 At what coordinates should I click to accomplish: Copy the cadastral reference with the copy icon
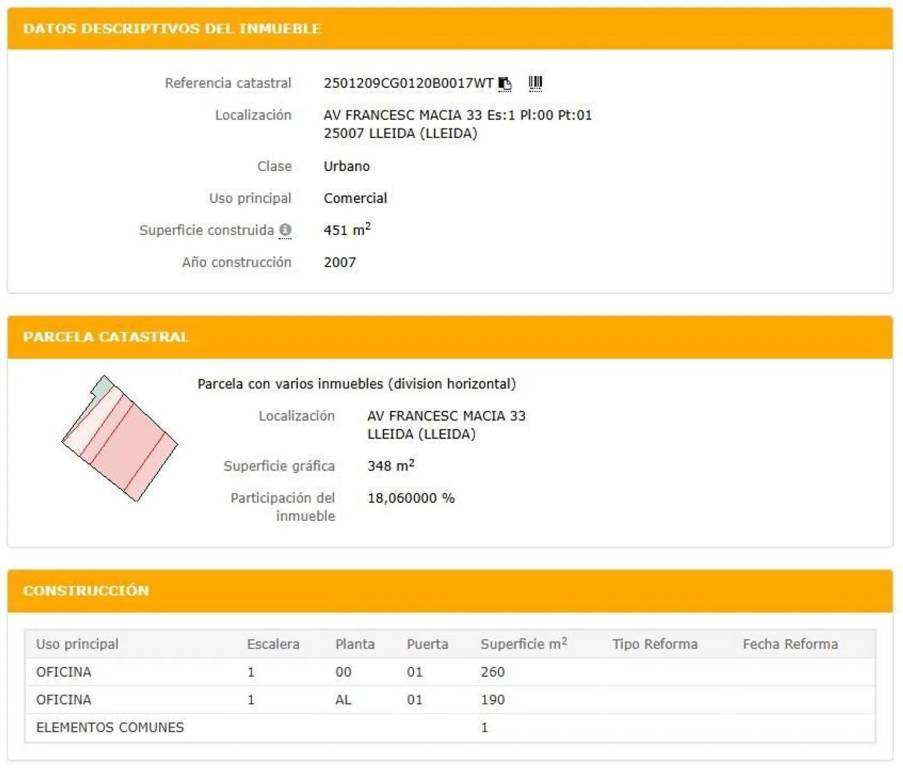[x=505, y=83]
